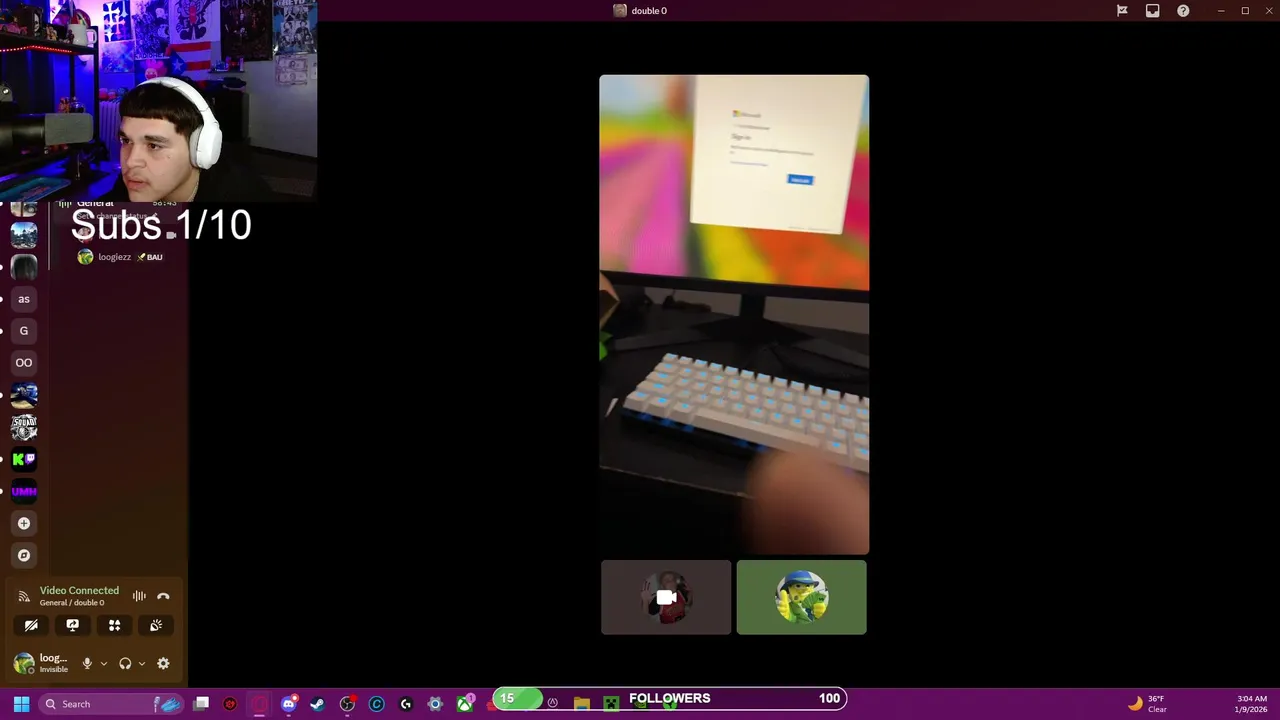Deafen audio with headphone icon
This screenshot has width=1280, height=720.
125,663
